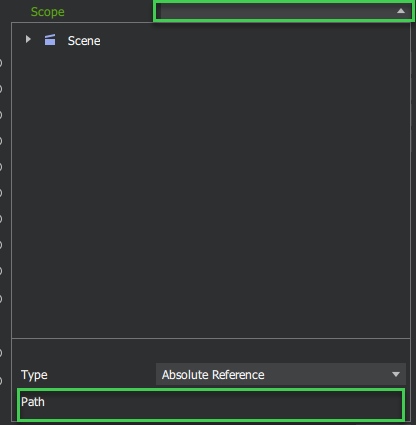This screenshot has width=416, height=425.
Task: Click blank space right of the Scene label
Action: (x=253, y=41)
